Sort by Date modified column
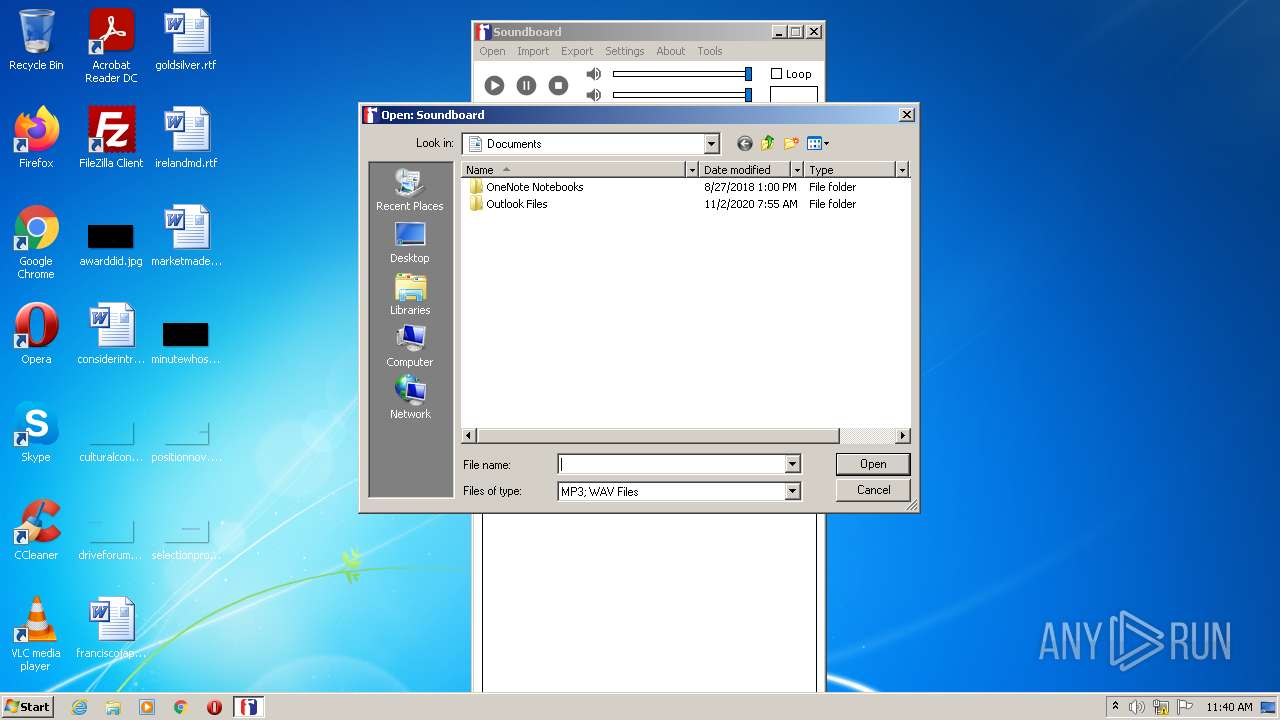1280x720 pixels. 745,170
